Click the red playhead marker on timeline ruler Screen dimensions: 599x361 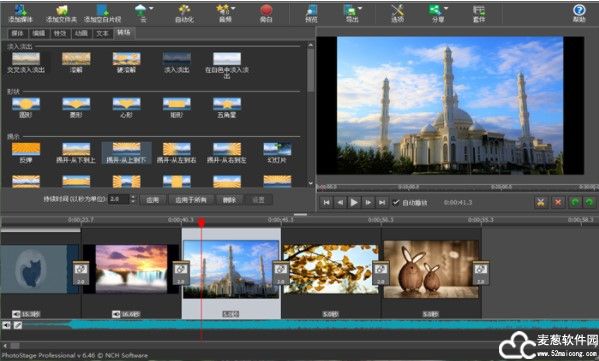click(x=201, y=222)
